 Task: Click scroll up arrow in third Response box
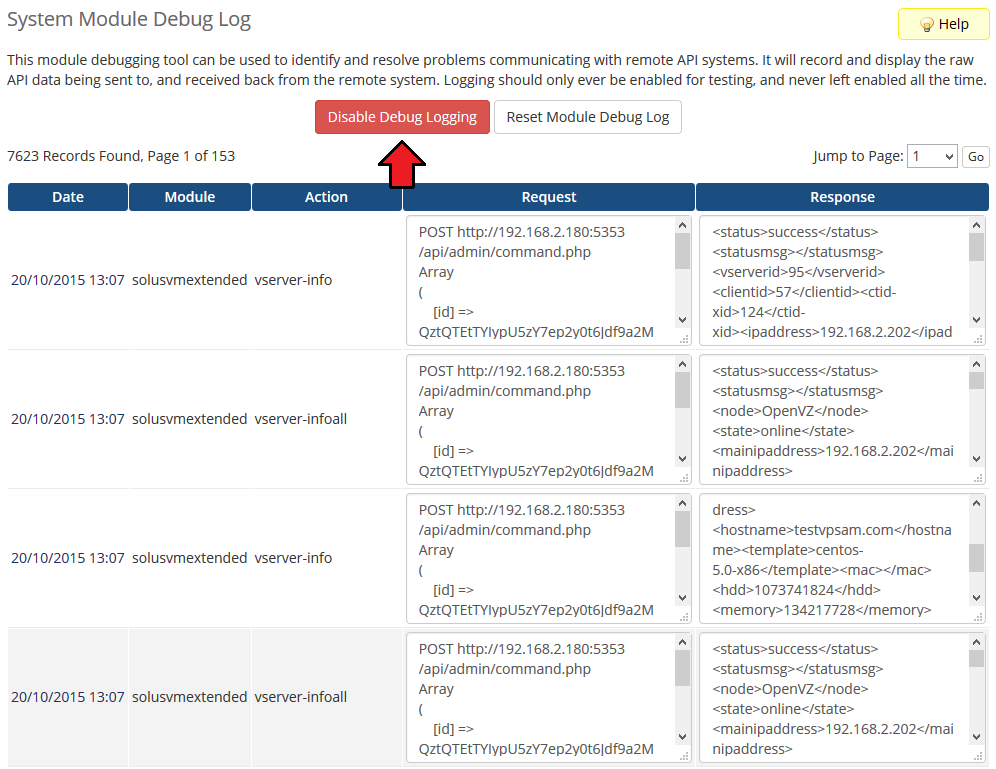pyautogui.click(x=976, y=503)
